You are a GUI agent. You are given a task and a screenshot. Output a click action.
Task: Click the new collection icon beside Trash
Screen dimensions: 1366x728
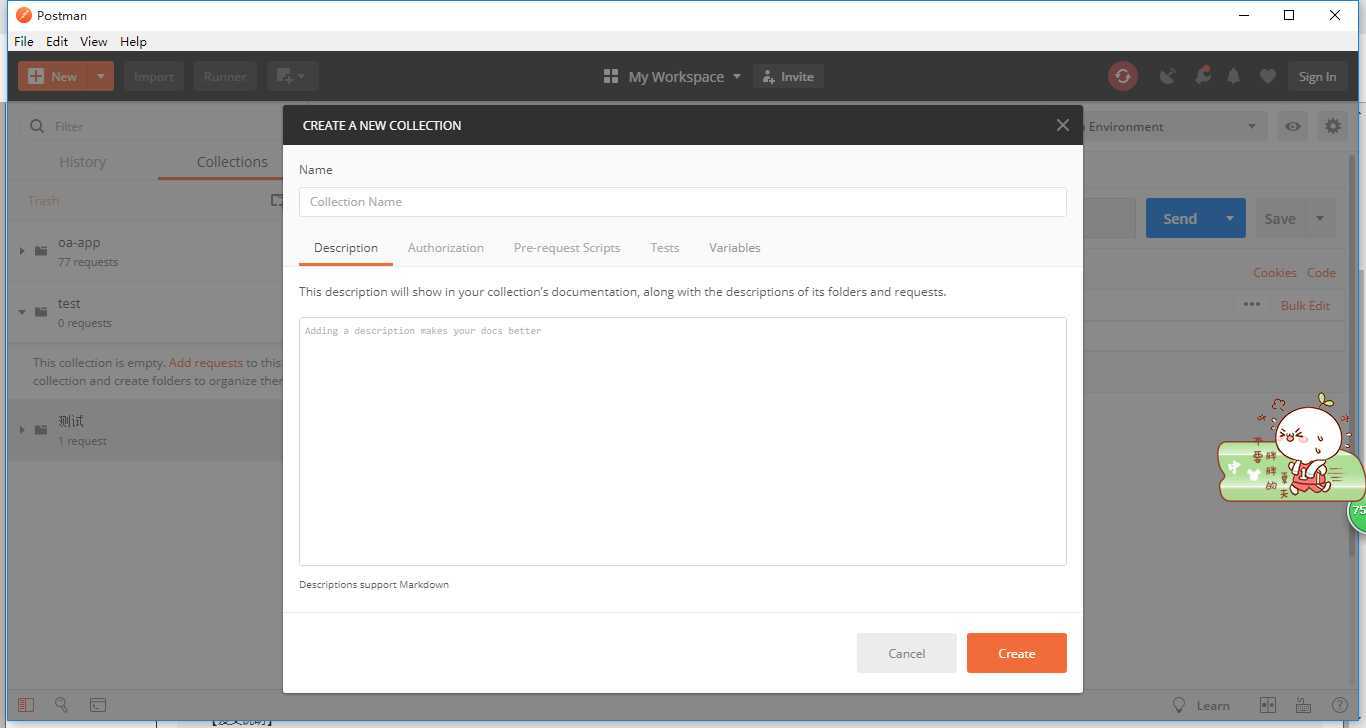[x=277, y=200]
